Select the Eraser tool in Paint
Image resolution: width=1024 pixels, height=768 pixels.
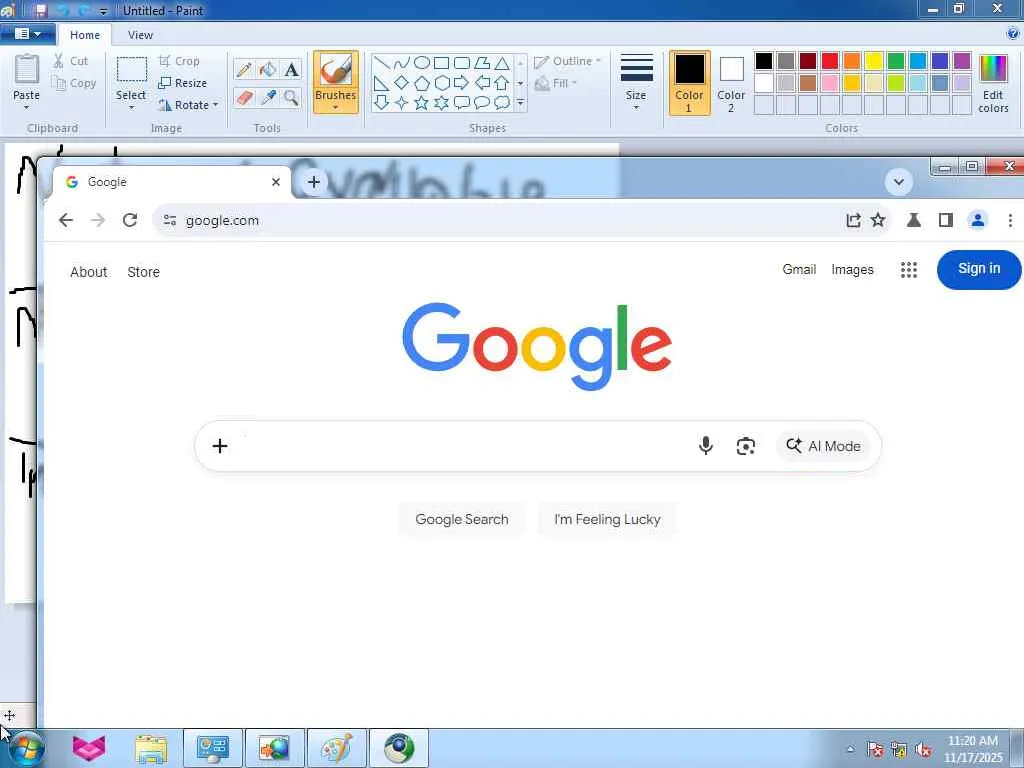(244, 97)
